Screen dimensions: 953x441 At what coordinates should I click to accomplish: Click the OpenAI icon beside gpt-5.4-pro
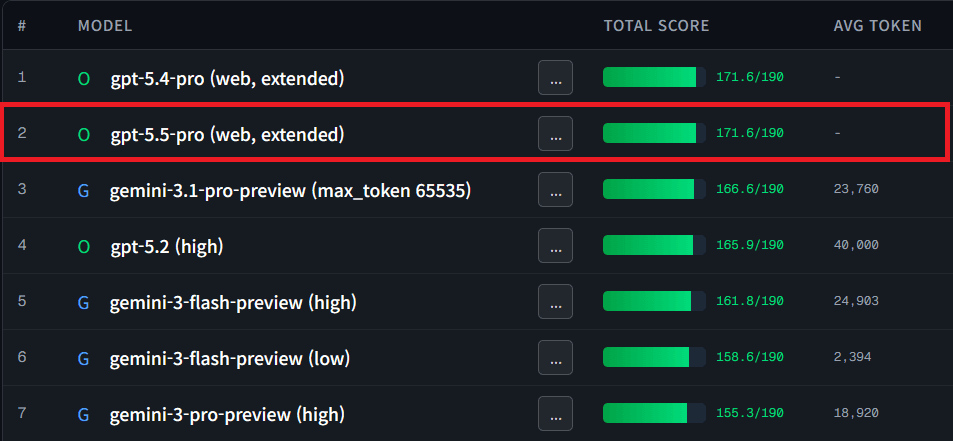click(x=84, y=78)
